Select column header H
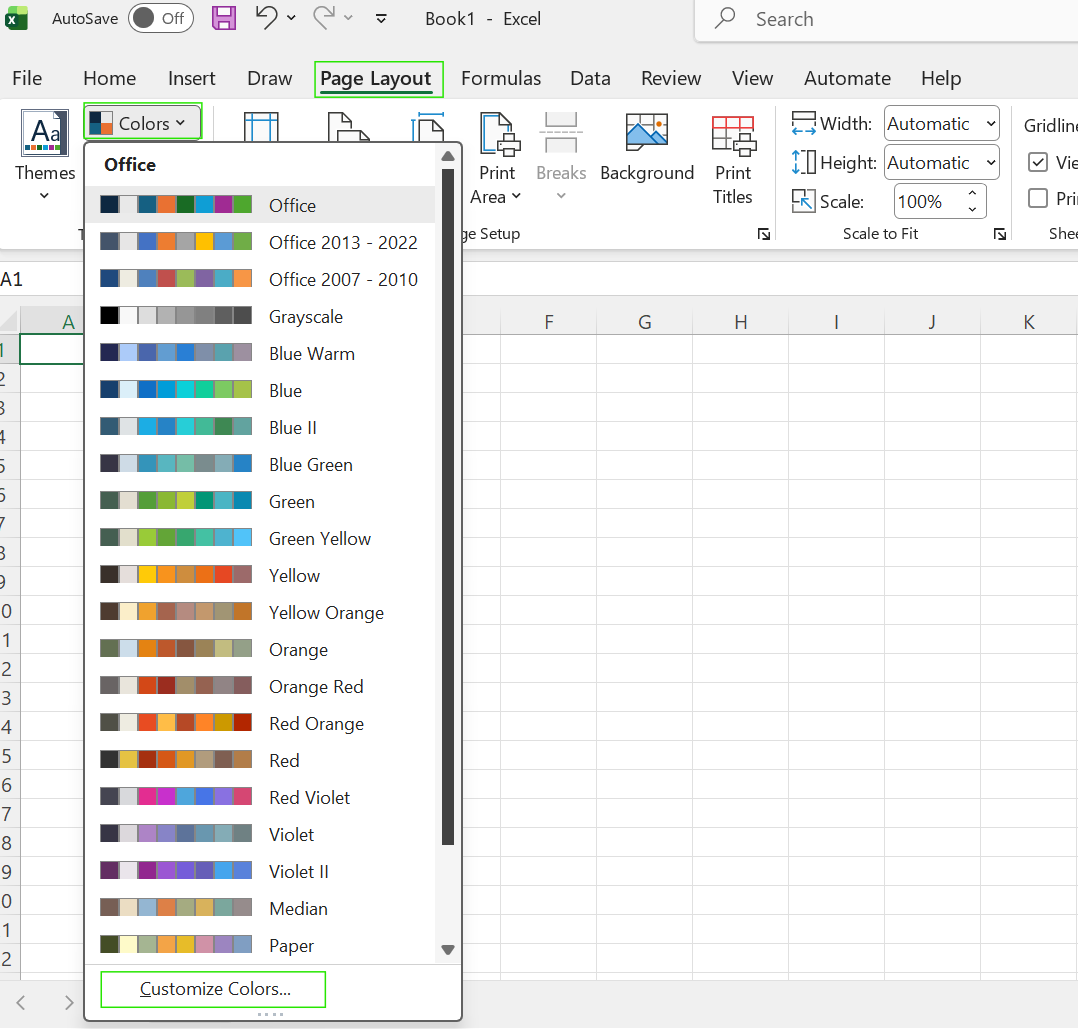 click(x=740, y=322)
